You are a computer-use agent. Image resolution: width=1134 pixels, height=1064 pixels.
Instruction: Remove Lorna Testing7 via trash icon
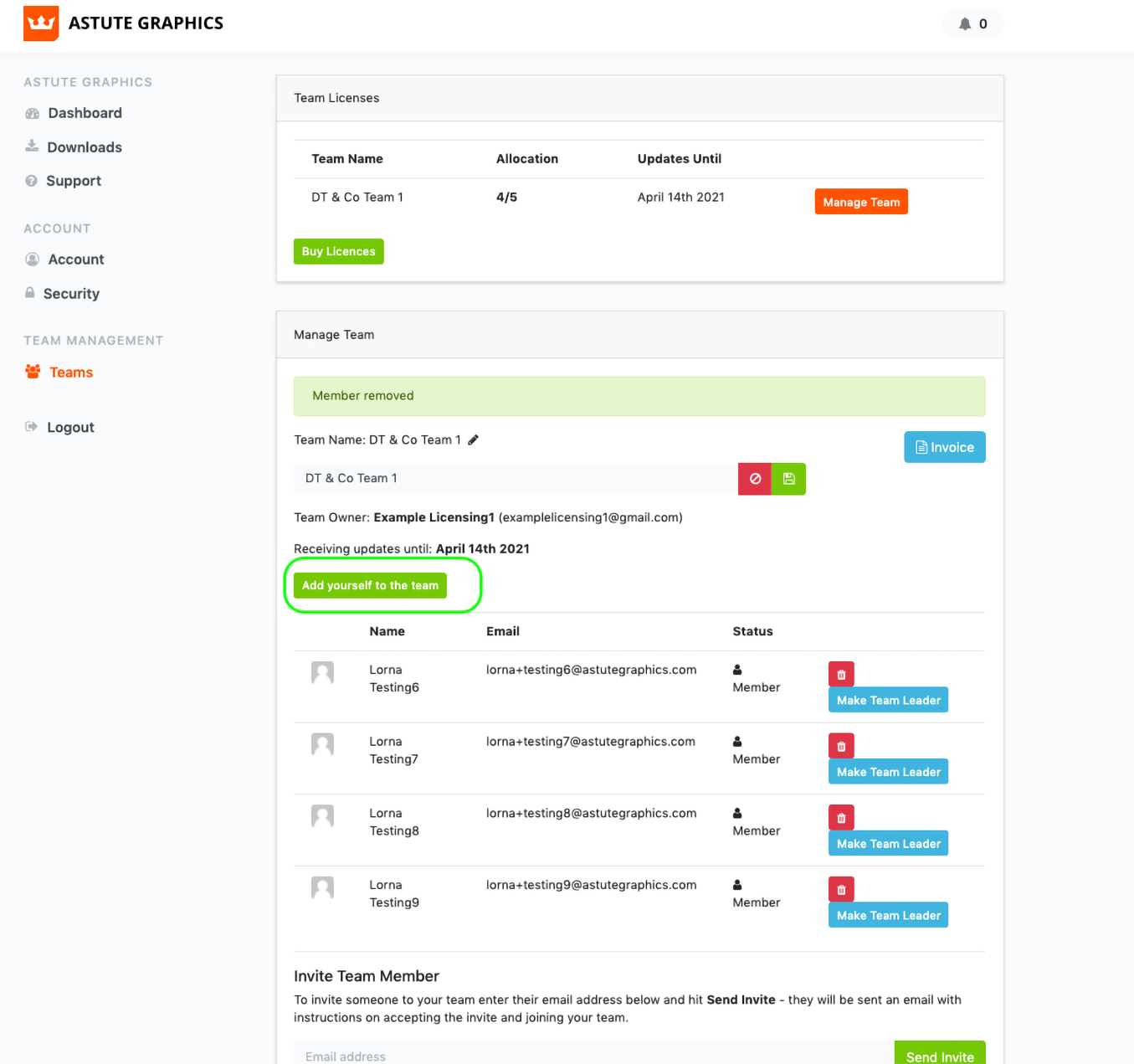point(841,746)
